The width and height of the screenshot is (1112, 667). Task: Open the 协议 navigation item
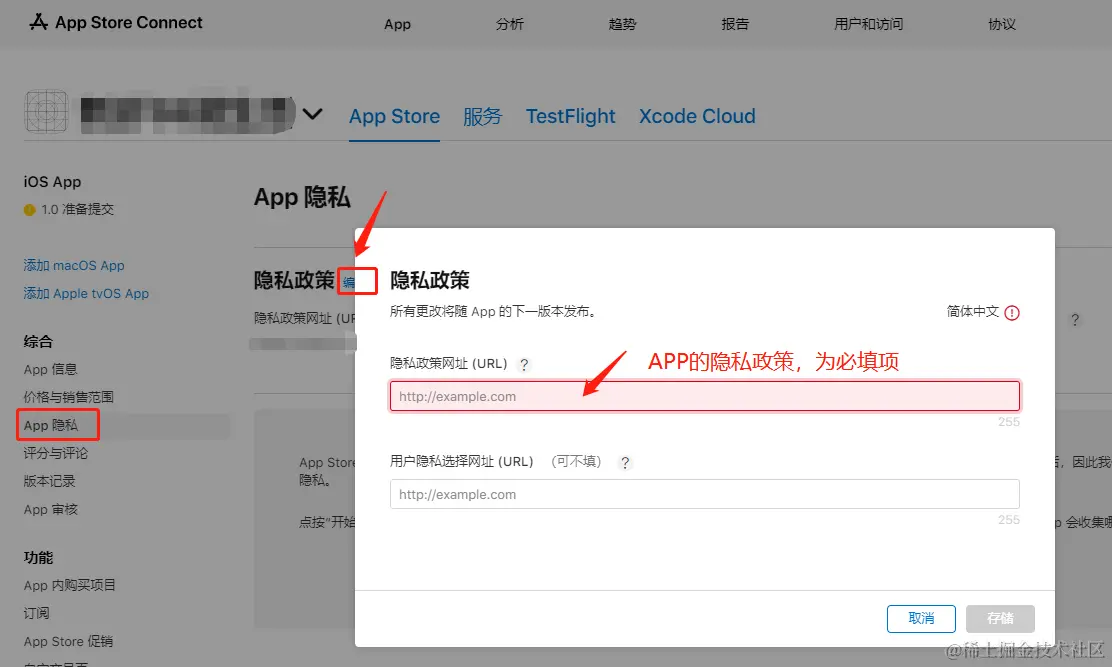1001,24
